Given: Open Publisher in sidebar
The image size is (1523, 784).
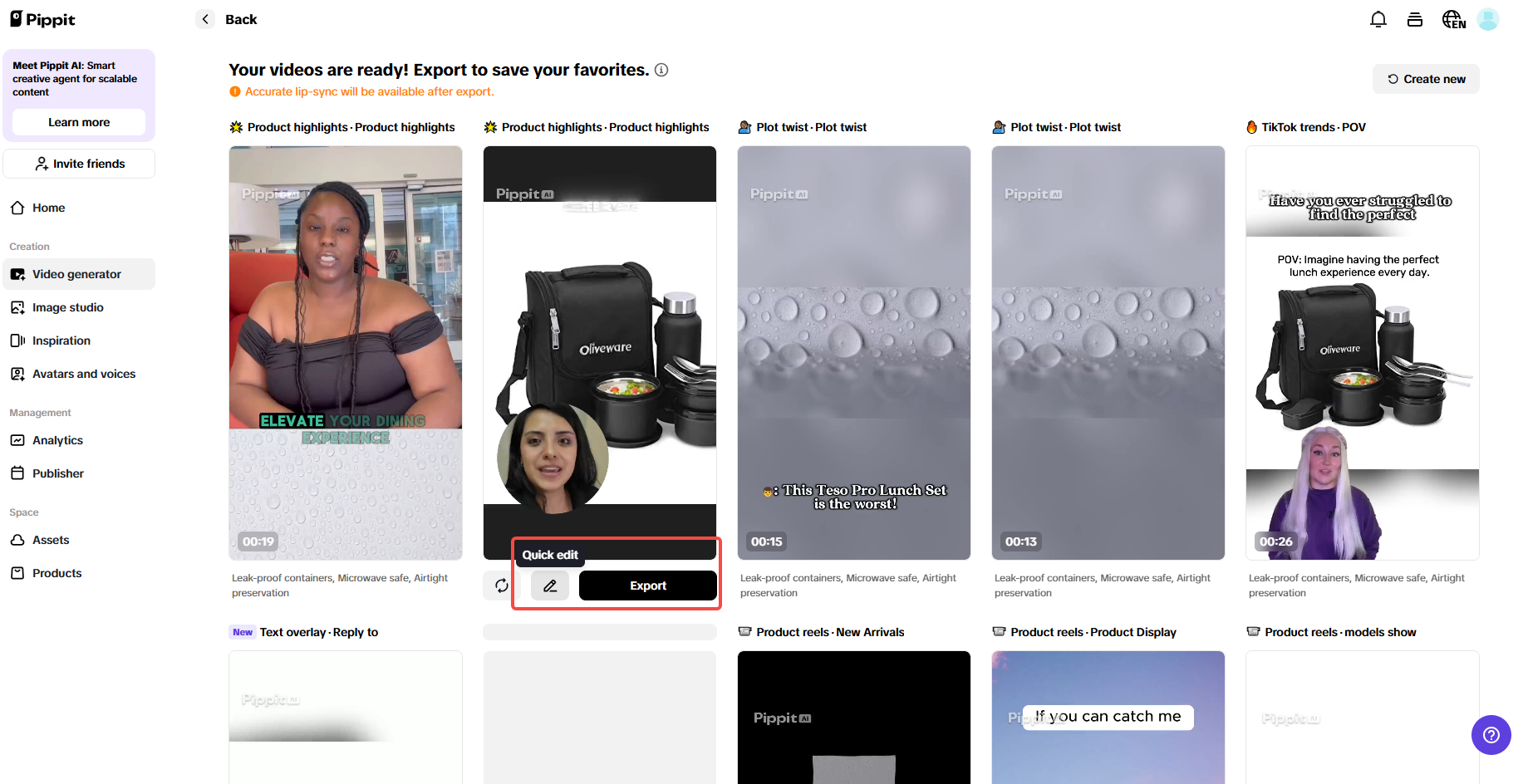Looking at the screenshot, I should click(x=79, y=473).
